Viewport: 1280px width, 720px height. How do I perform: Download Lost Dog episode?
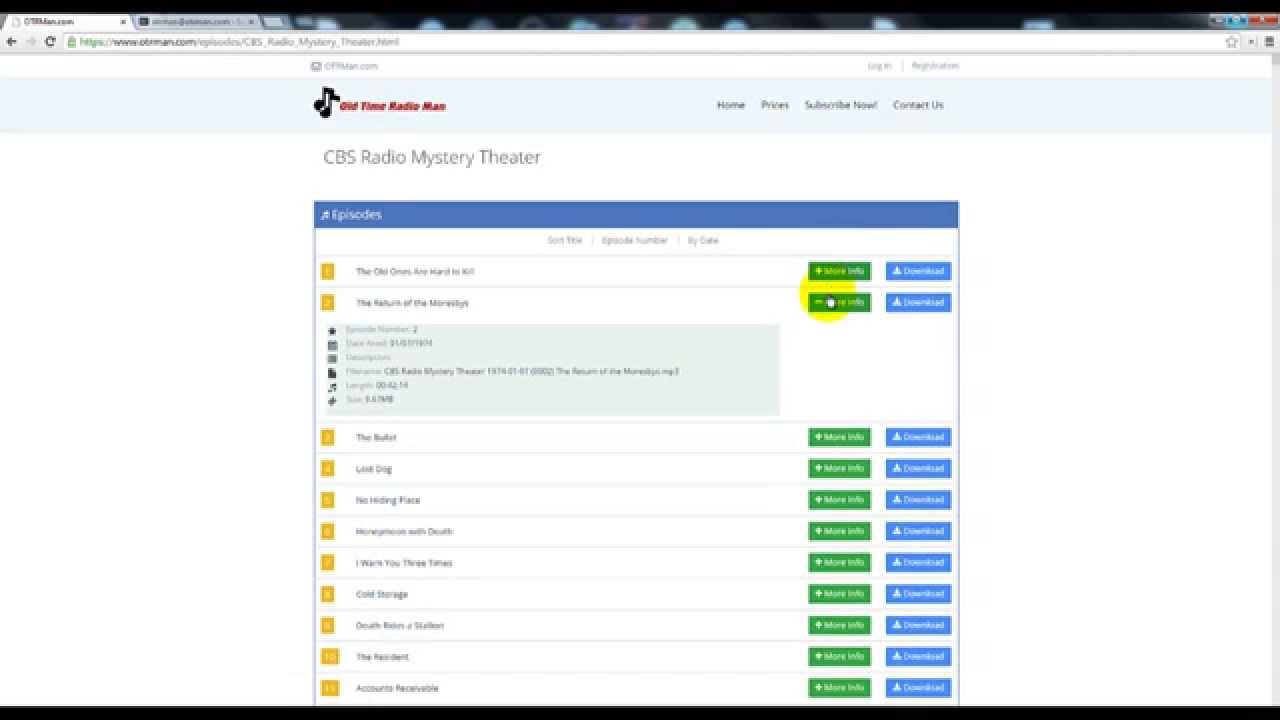point(918,468)
